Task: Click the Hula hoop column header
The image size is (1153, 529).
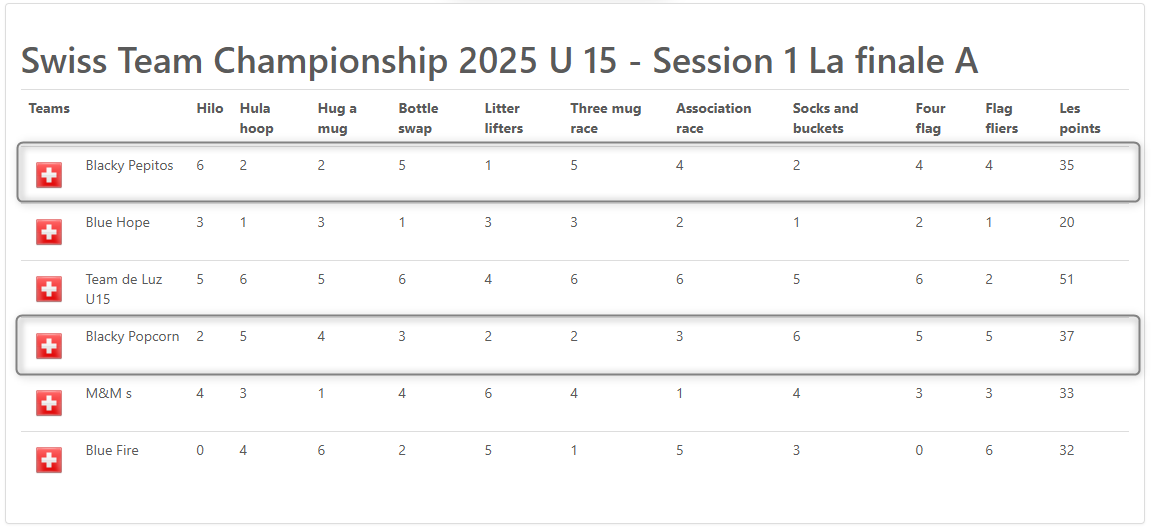Action: [x=257, y=118]
